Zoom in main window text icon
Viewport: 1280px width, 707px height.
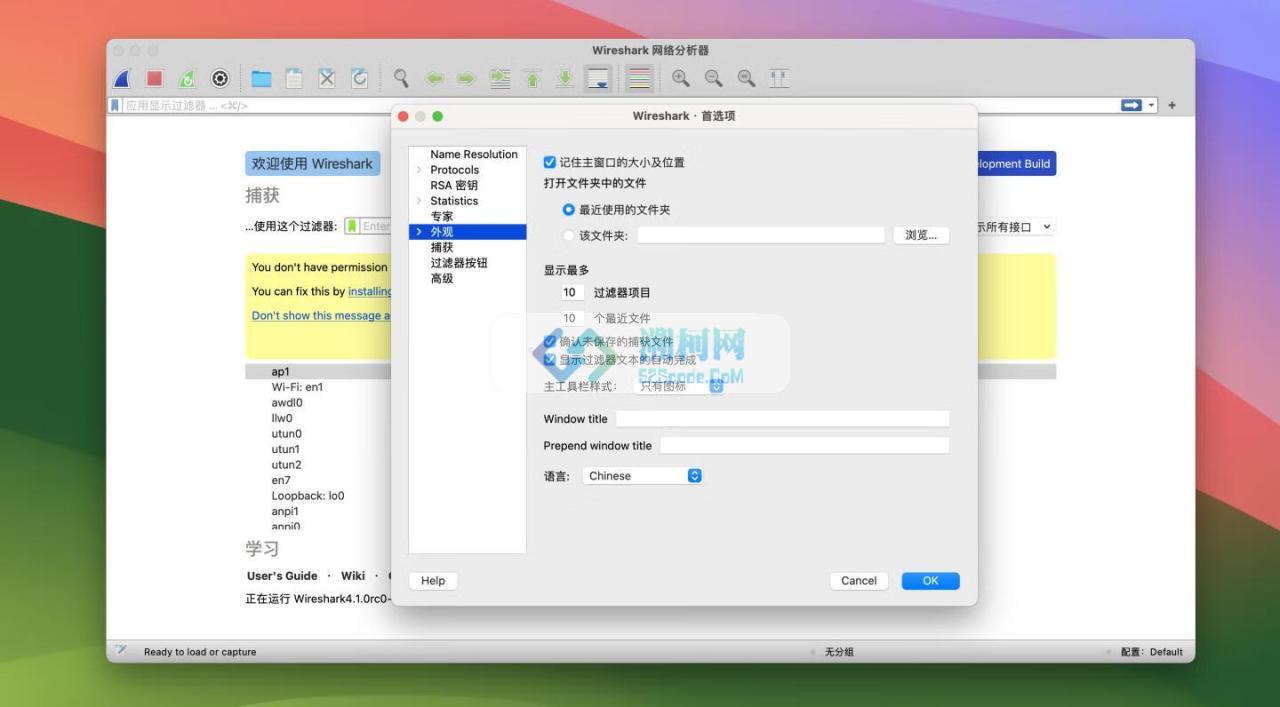coord(681,78)
